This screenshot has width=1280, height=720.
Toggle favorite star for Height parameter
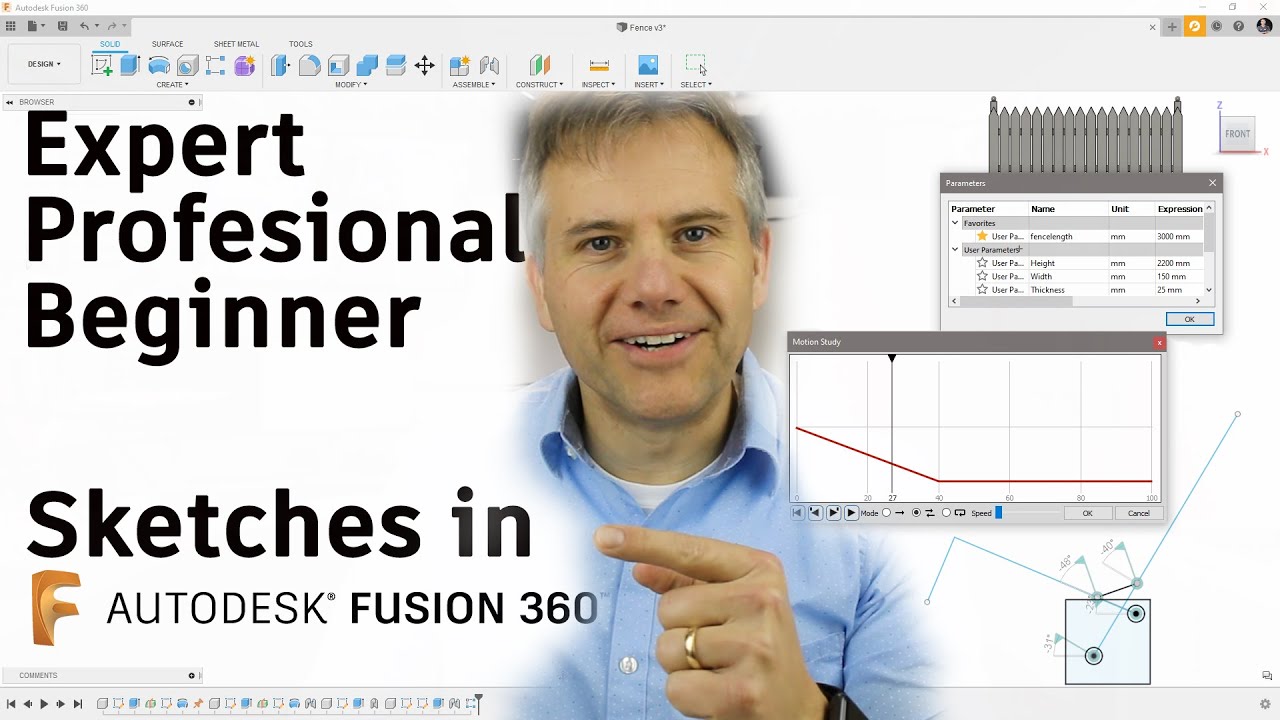pos(982,263)
